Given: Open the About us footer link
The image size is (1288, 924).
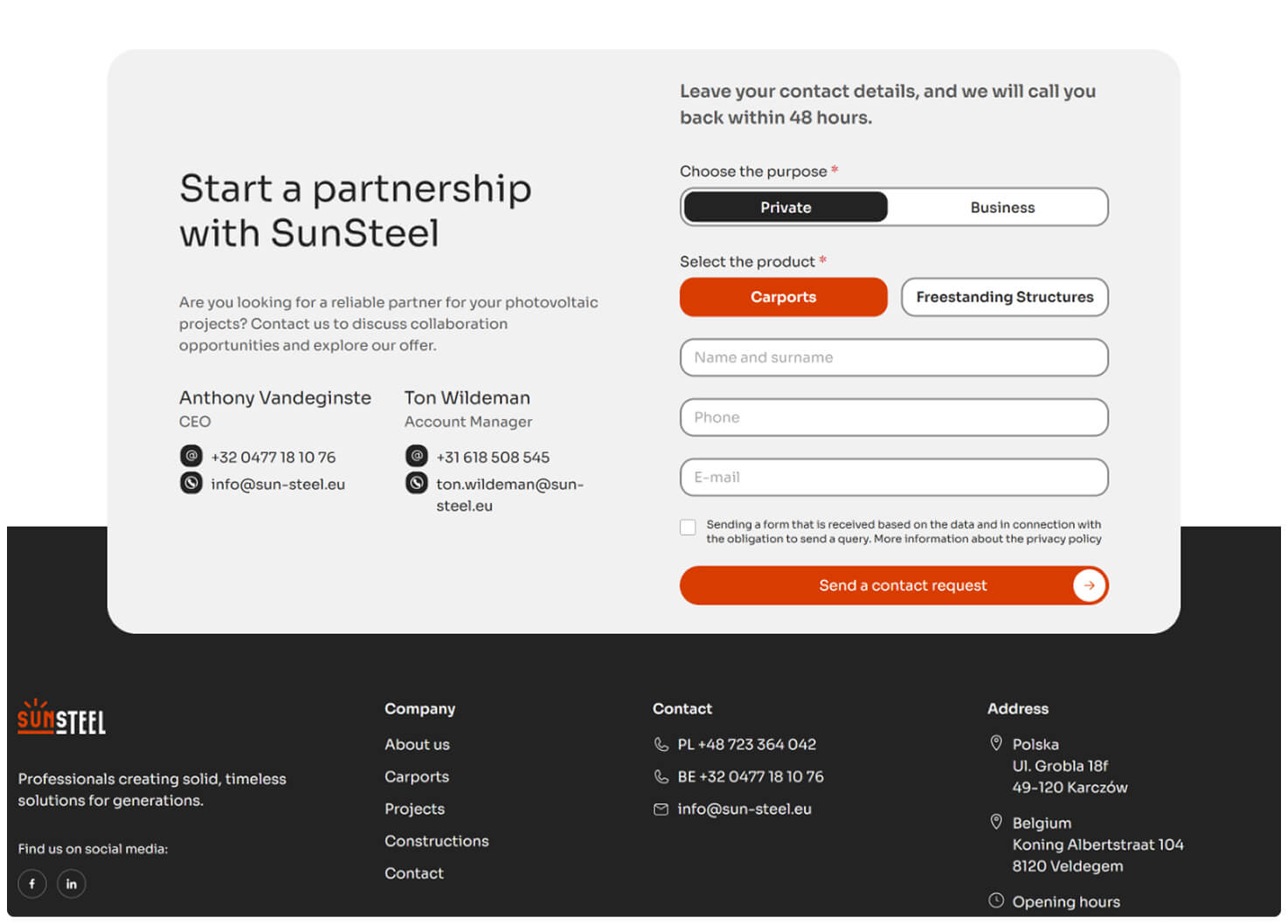Looking at the screenshot, I should coord(417,745).
